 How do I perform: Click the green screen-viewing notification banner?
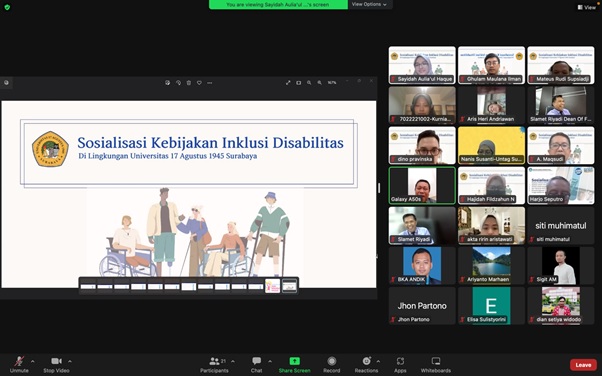click(278, 4)
